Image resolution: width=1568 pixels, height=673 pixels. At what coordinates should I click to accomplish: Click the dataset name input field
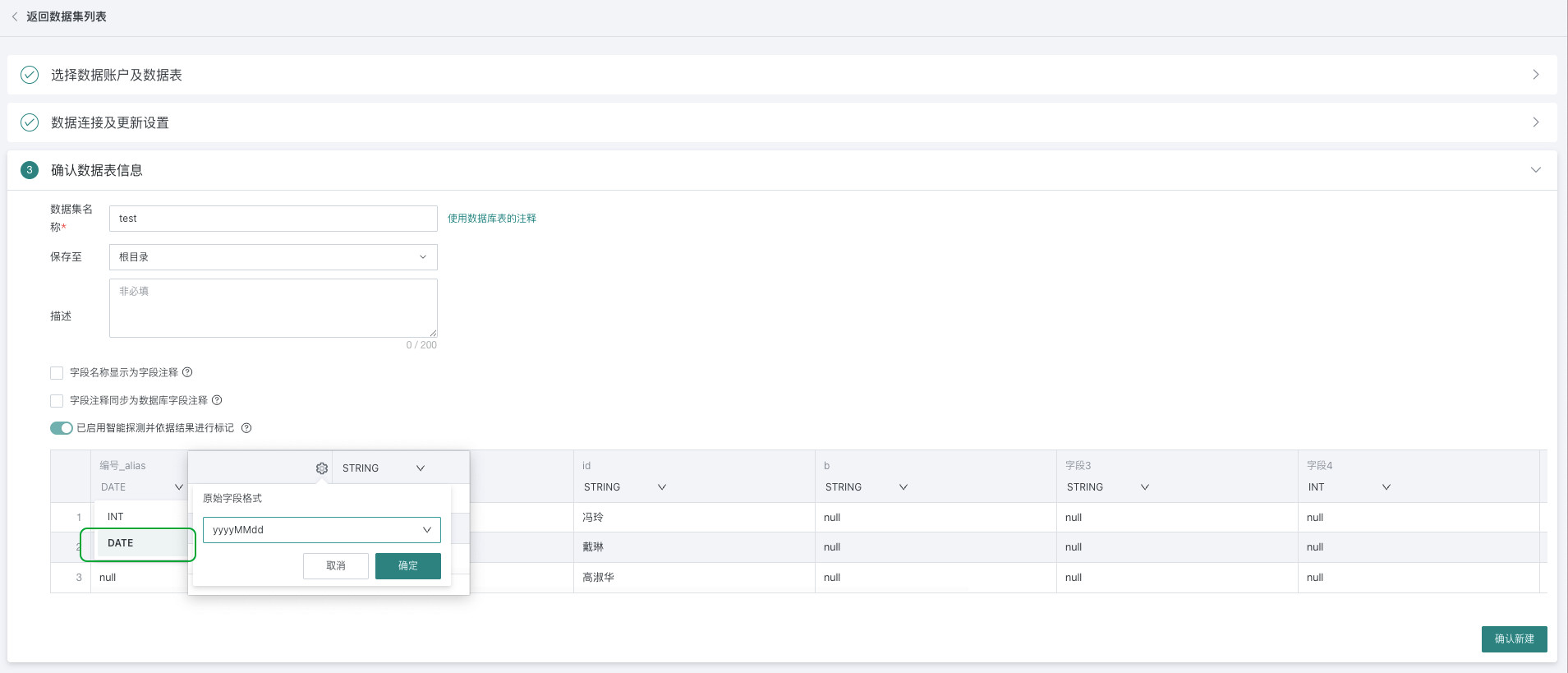(x=273, y=219)
